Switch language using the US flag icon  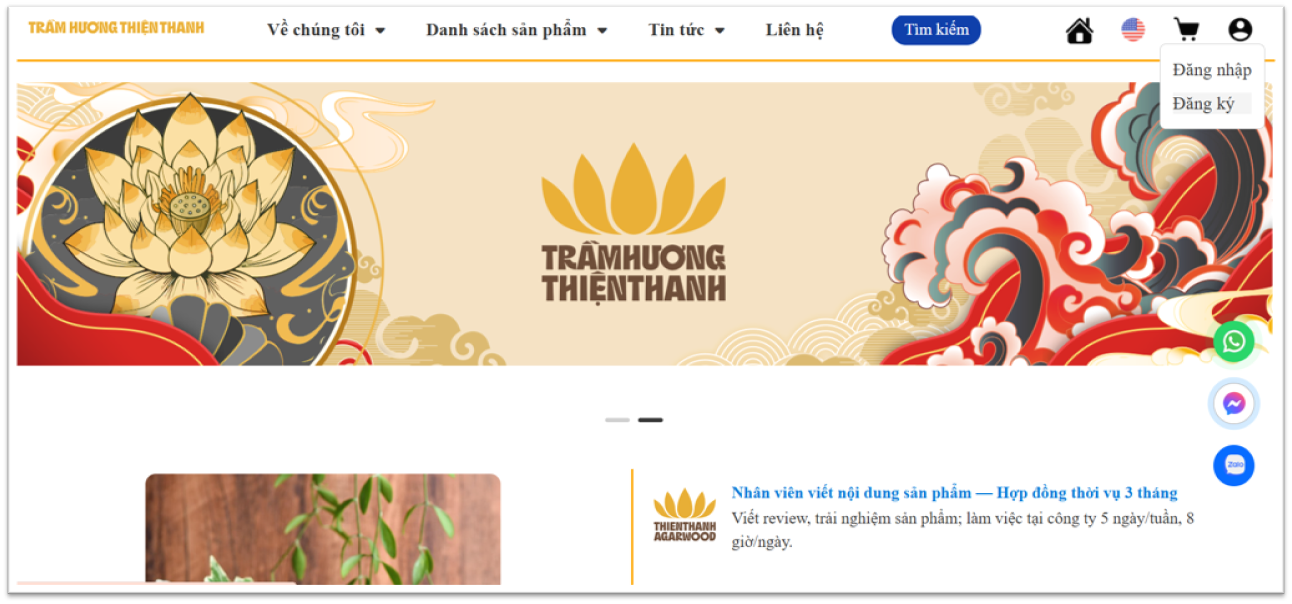[1133, 30]
